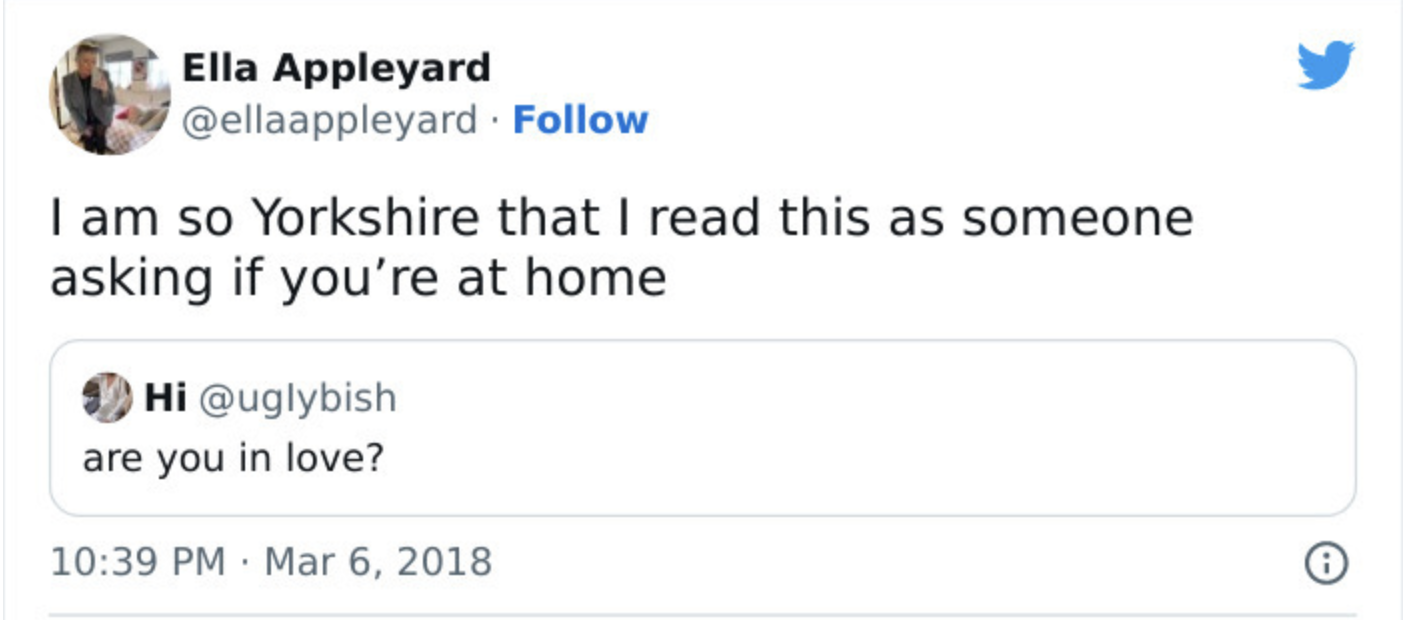
Task: Click the Twitter bird logo
Action: pyautogui.click(x=1325, y=65)
